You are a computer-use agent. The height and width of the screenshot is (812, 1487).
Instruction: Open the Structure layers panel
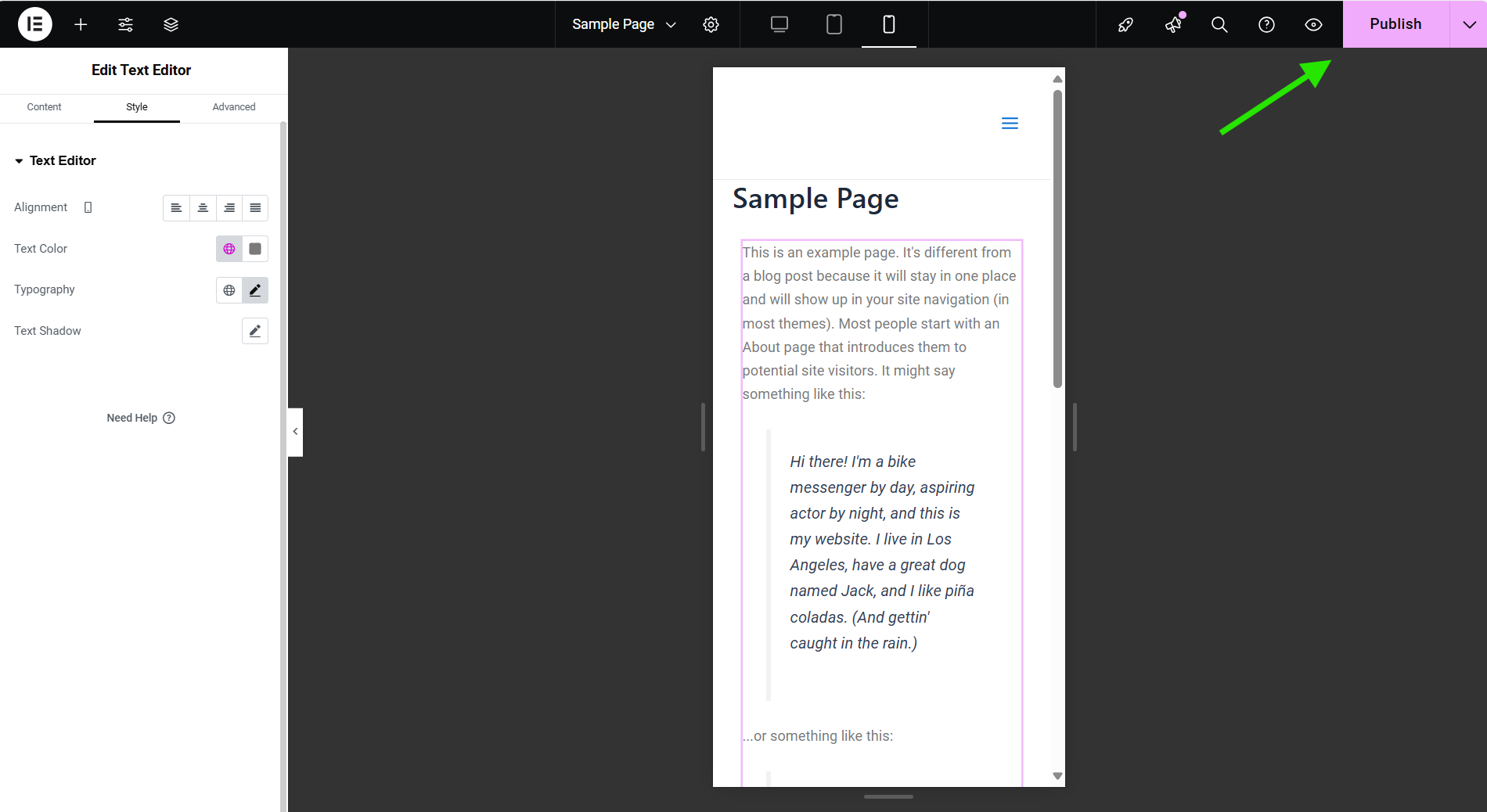tap(171, 24)
